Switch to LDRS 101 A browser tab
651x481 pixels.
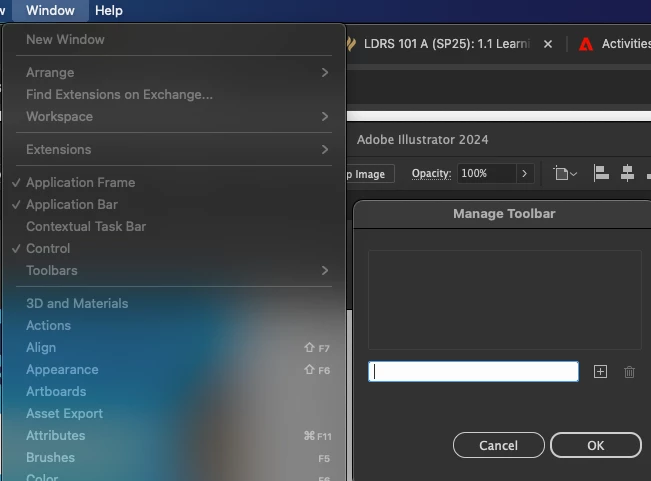(446, 44)
